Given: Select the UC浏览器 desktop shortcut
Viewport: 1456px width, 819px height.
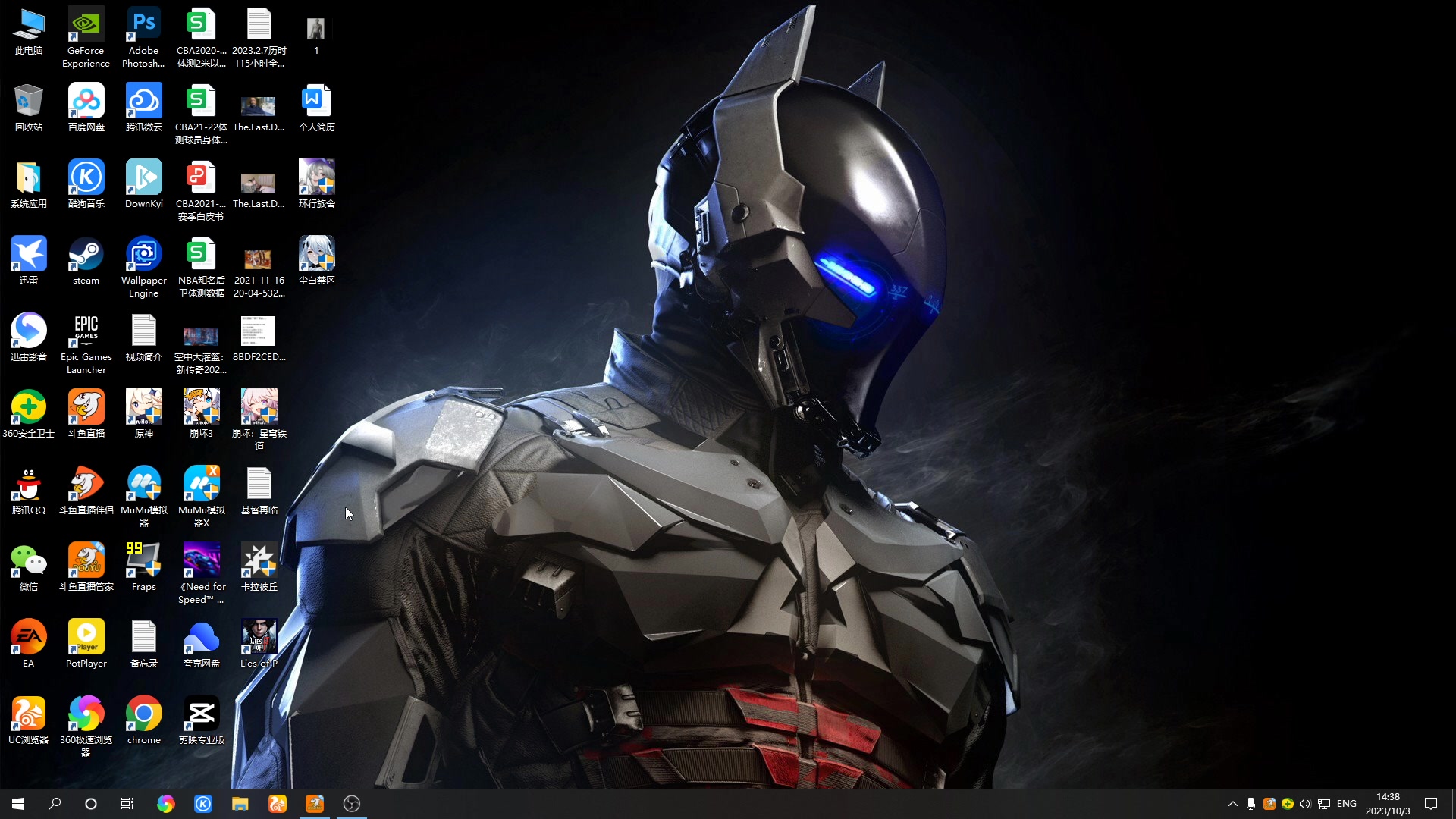Looking at the screenshot, I should 29,721.
